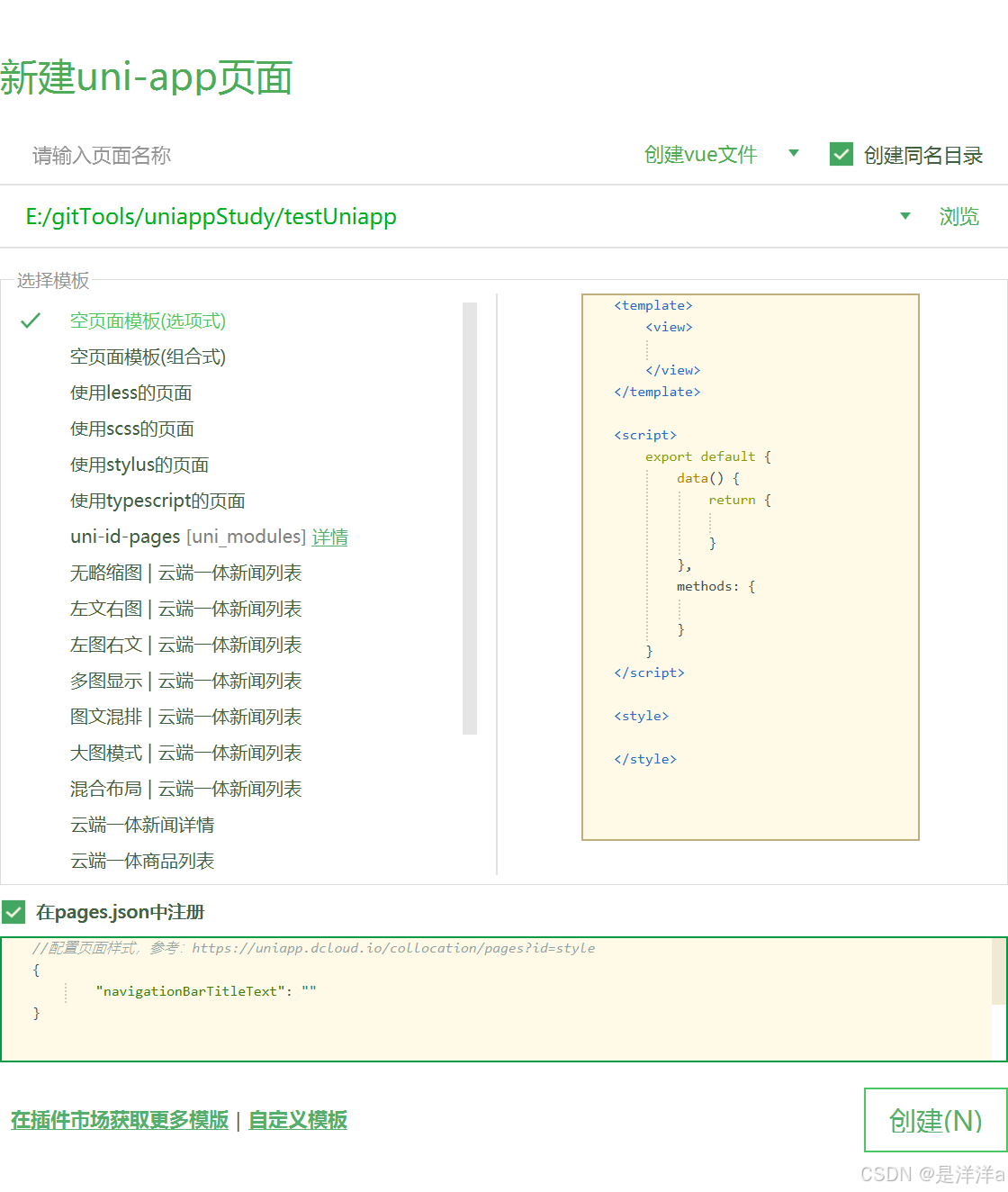Select the 云端一体新闻详情 template

(x=142, y=825)
